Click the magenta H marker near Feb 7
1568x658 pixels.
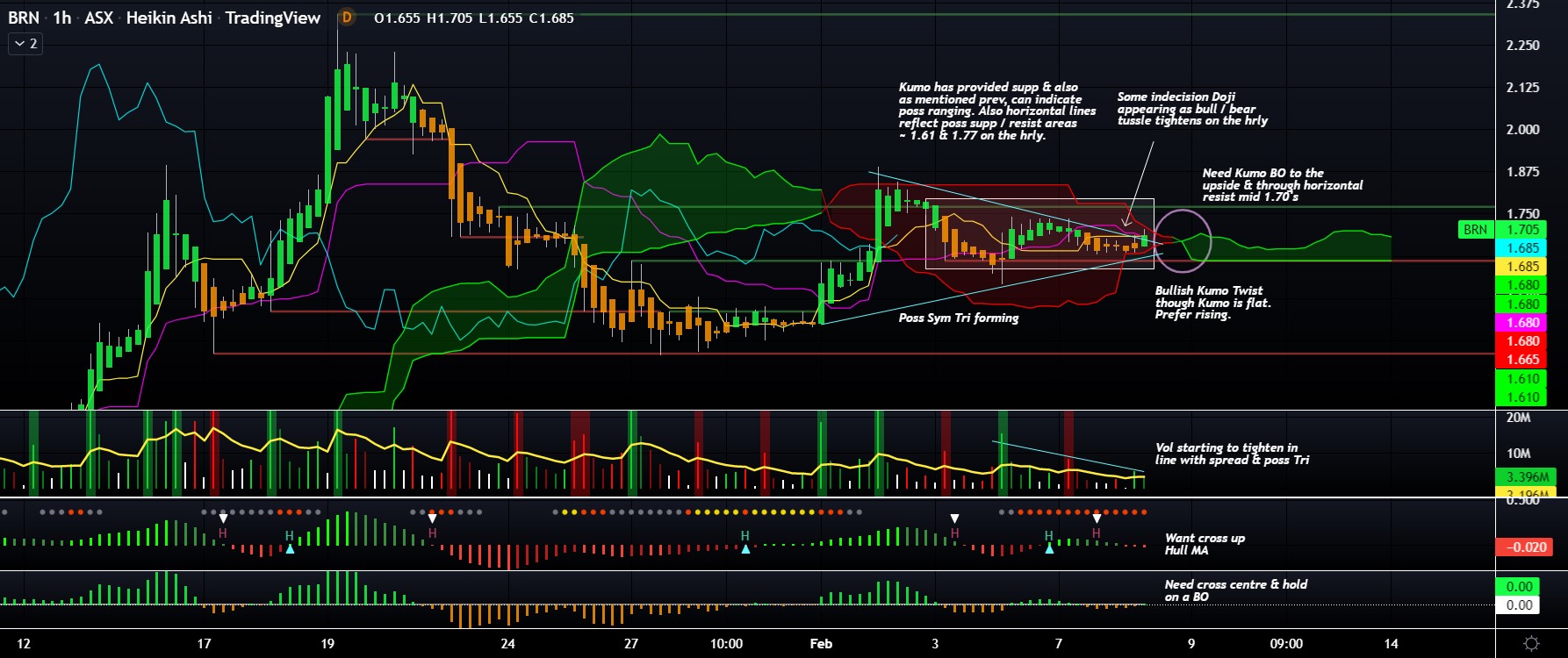1096,533
